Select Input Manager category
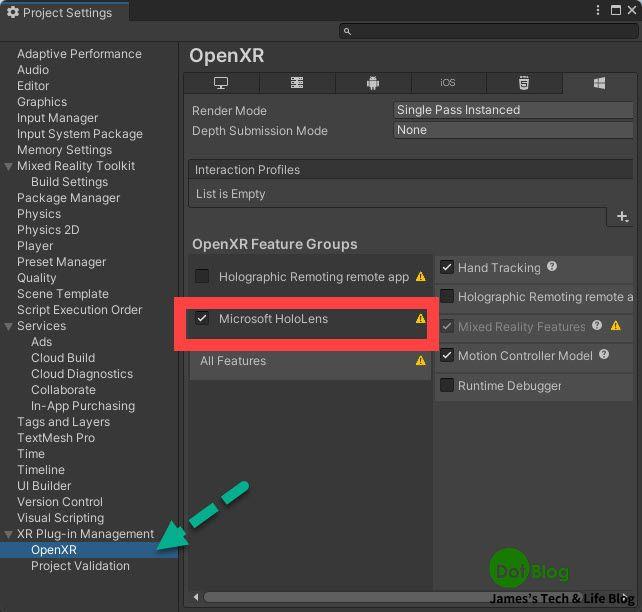Image resolution: width=642 pixels, height=612 pixels. point(57,117)
